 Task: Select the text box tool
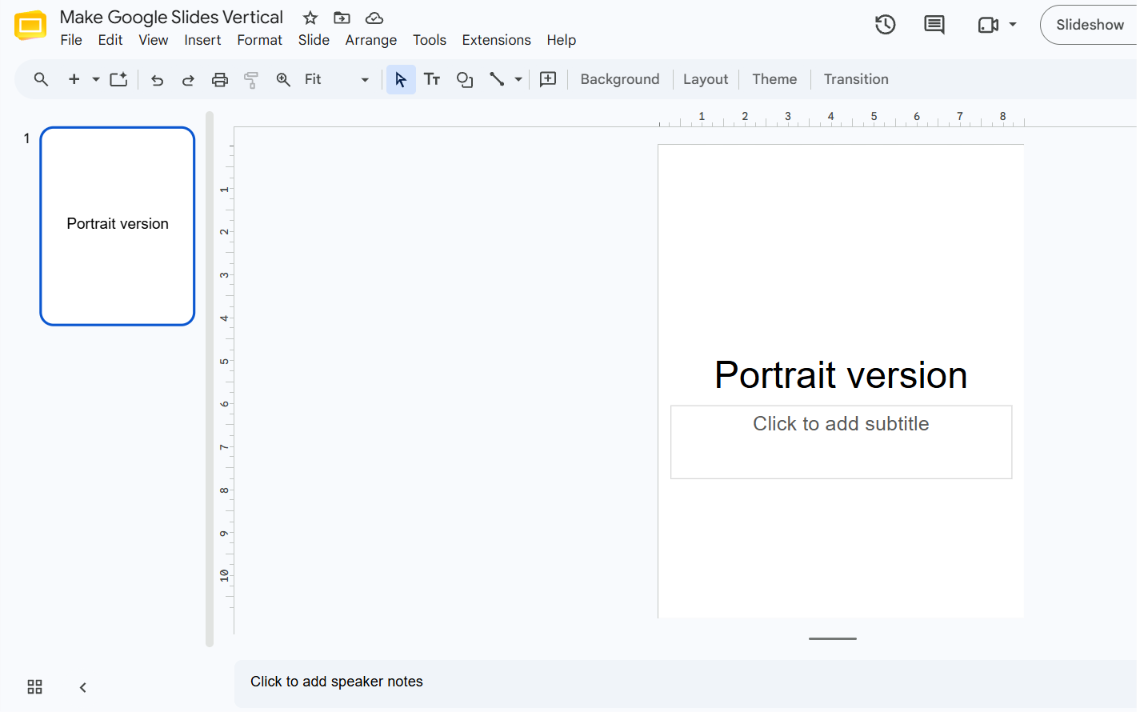[432, 80]
